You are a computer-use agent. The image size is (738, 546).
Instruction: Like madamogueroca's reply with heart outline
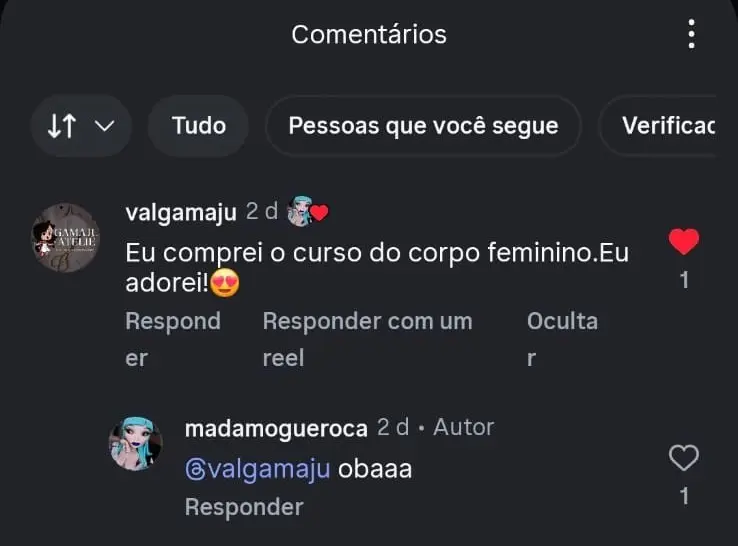click(x=684, y=458)
